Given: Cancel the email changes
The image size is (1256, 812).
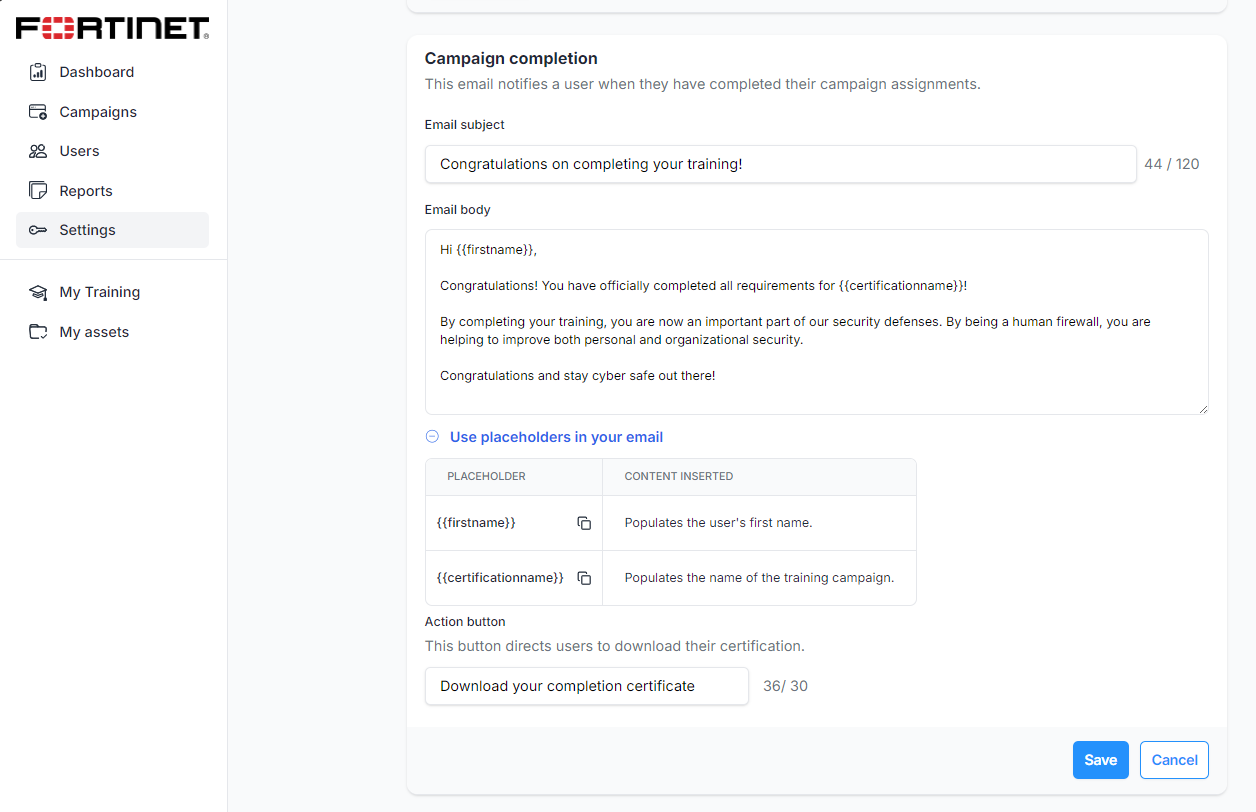Looking at the screenshot, I should point(1174,760).
